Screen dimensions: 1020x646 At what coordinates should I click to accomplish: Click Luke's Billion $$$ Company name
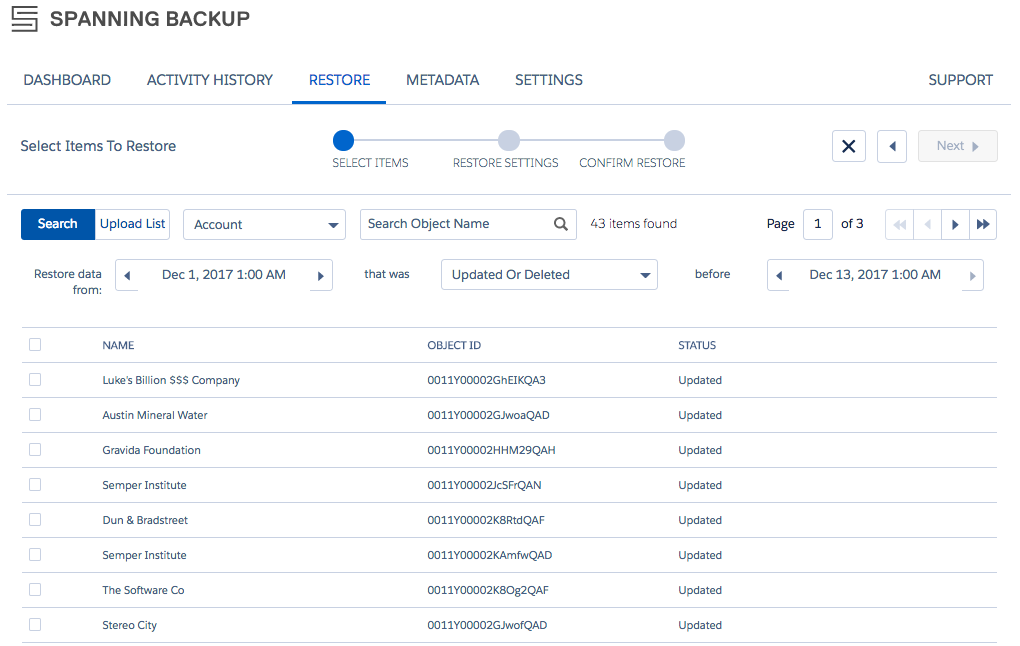tap(171, 381)
